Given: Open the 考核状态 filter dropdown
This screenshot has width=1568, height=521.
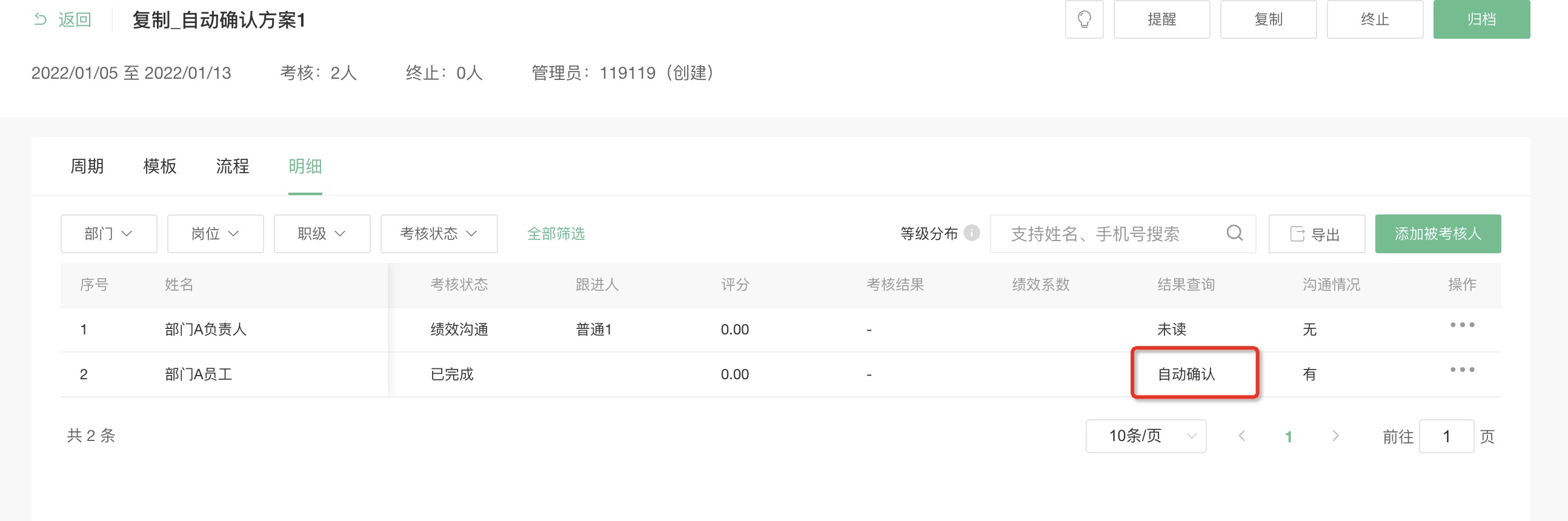Looking at the screenshot, I should 439,234.
